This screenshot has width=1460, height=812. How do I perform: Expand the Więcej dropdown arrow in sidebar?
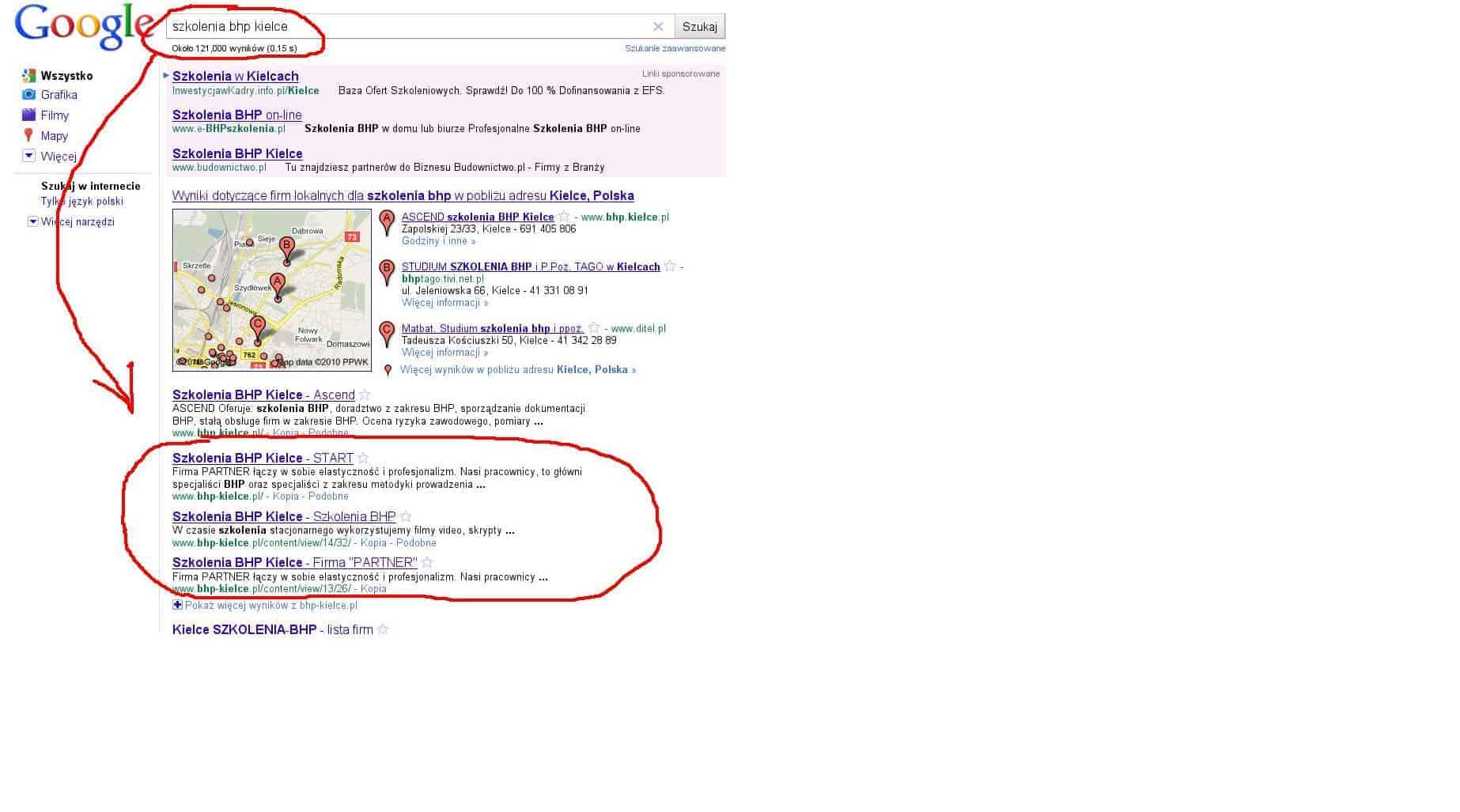[x=29, y=156]
